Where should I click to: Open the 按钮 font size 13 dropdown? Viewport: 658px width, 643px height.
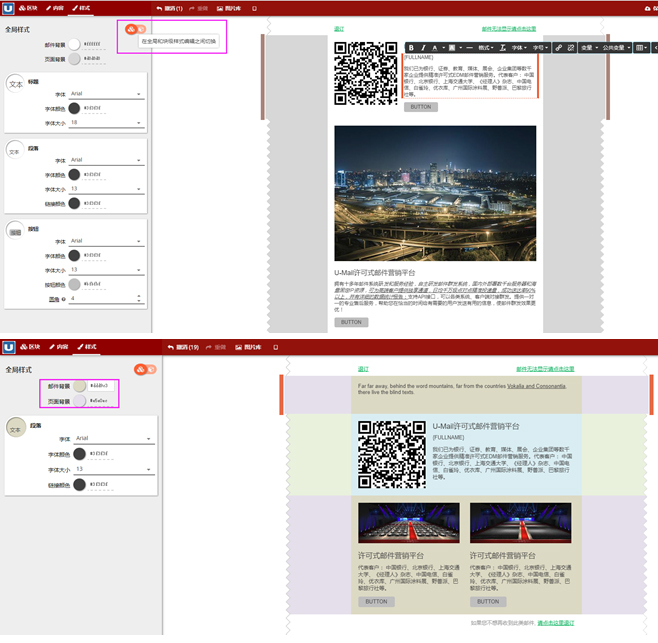(107, 270)
